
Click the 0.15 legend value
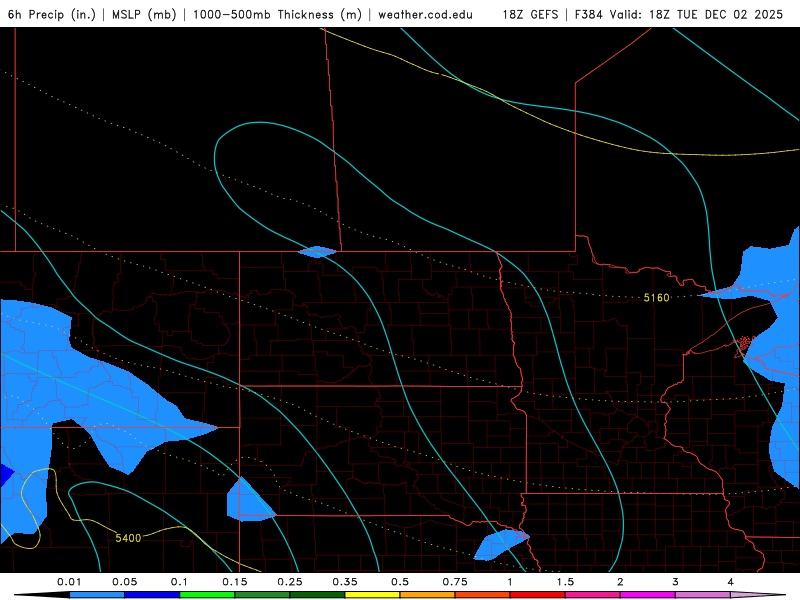(235, 582)
